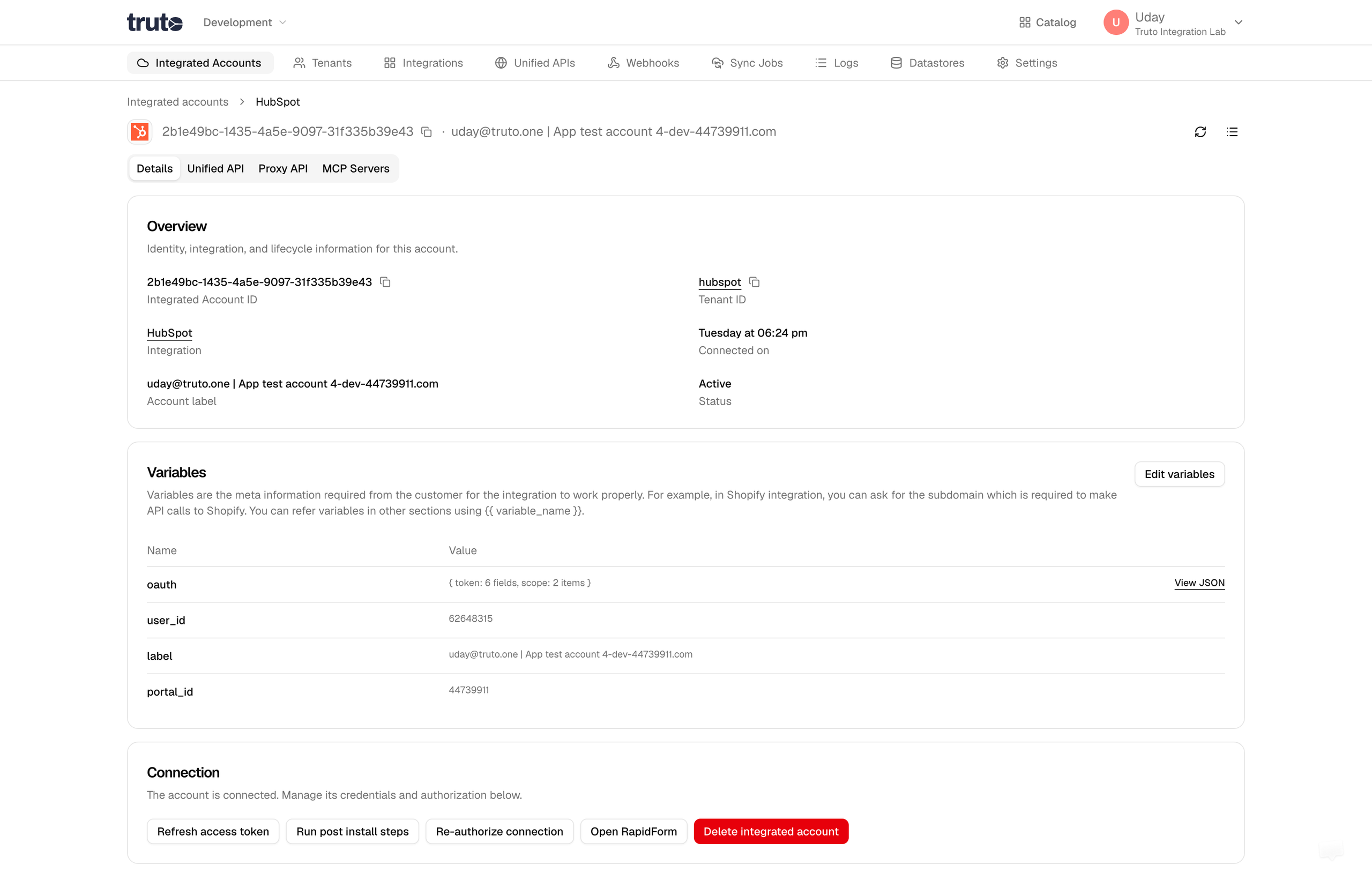This screenshot has height=887, width=1372.
Task: Click the Account label value in Overview
Action: [x=293, y=384]
